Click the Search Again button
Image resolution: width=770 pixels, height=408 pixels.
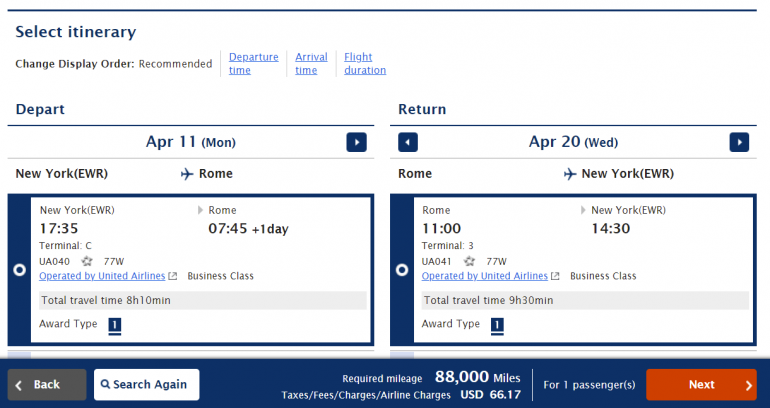(x=147, y=385)
